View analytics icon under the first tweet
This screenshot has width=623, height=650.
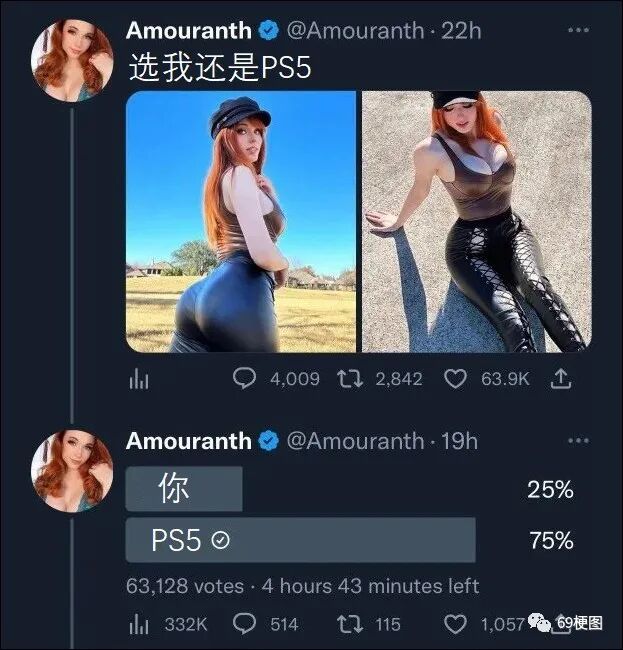pos(139,379)
